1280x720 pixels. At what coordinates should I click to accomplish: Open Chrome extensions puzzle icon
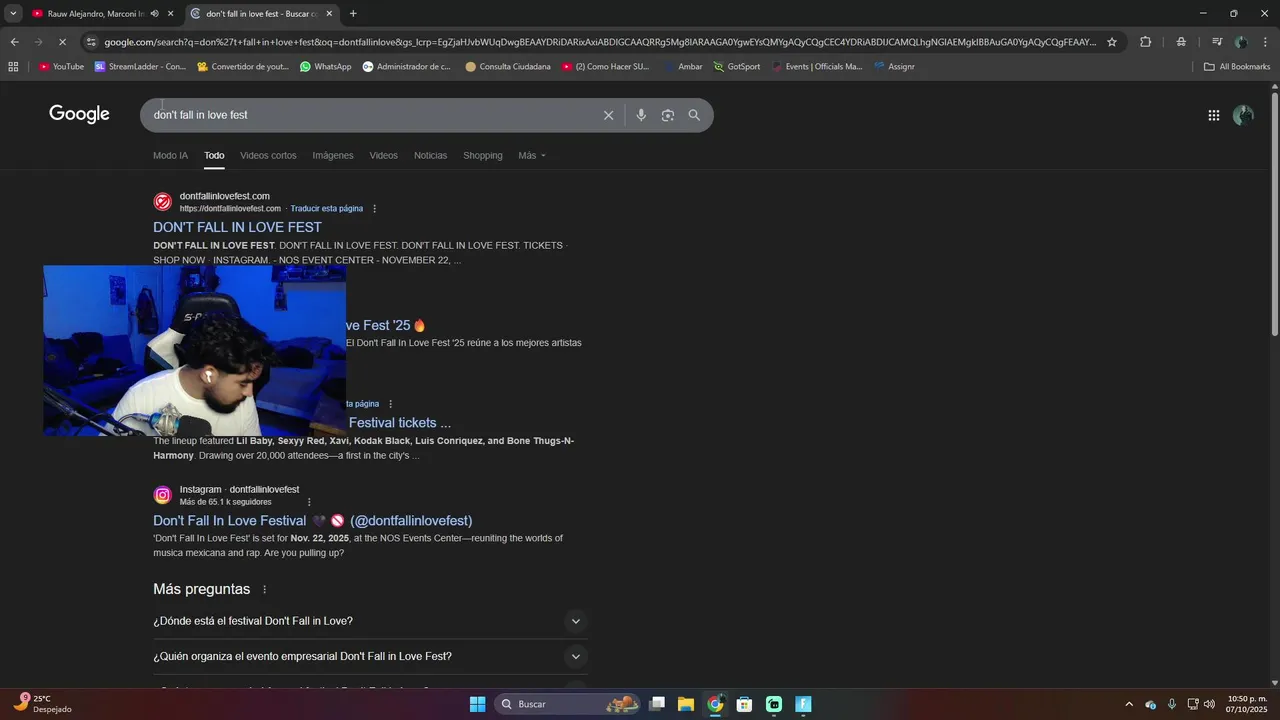click(1145, 42)
